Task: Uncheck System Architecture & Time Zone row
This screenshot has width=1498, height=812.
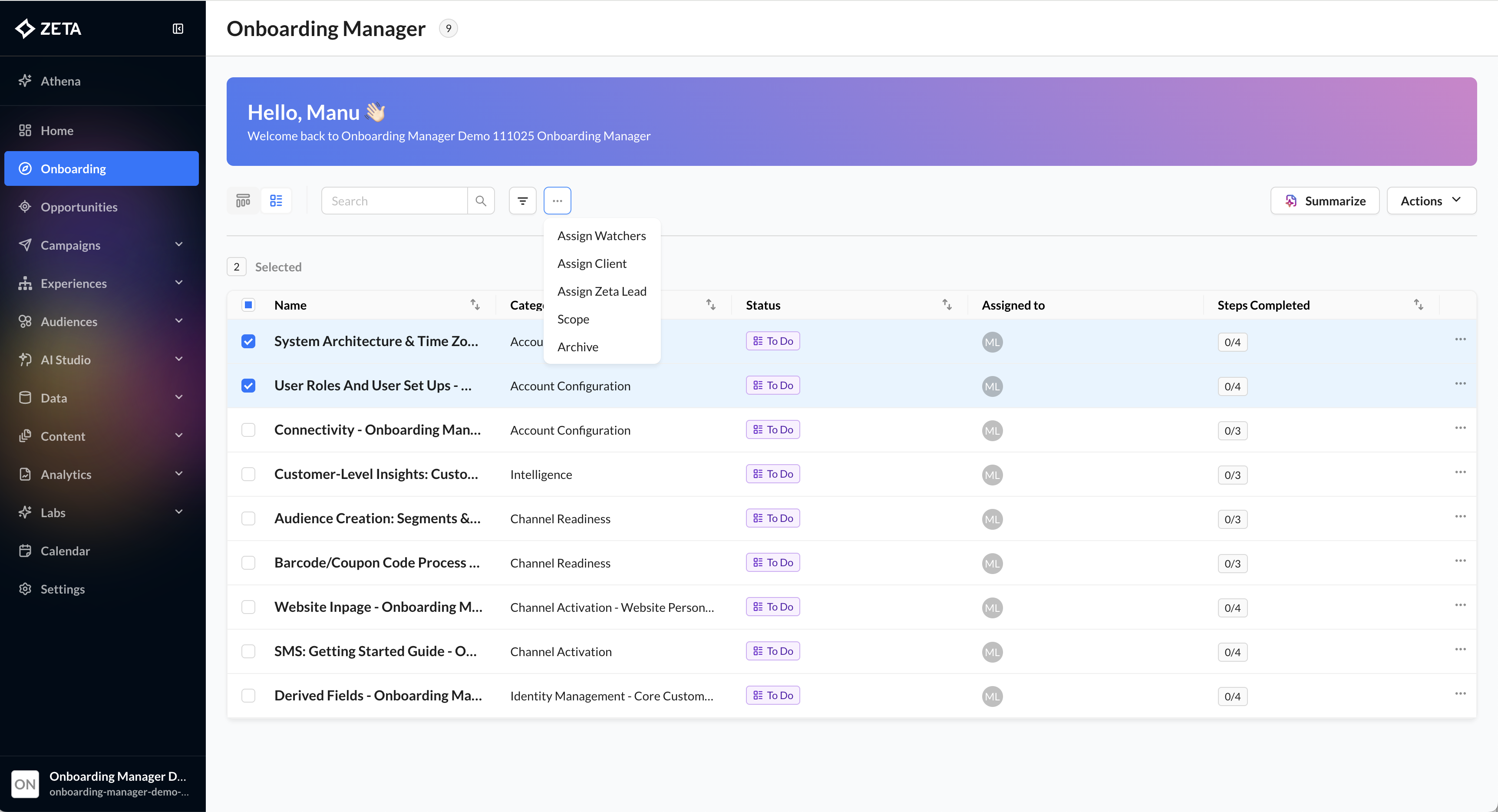Action: coord(248,341)
